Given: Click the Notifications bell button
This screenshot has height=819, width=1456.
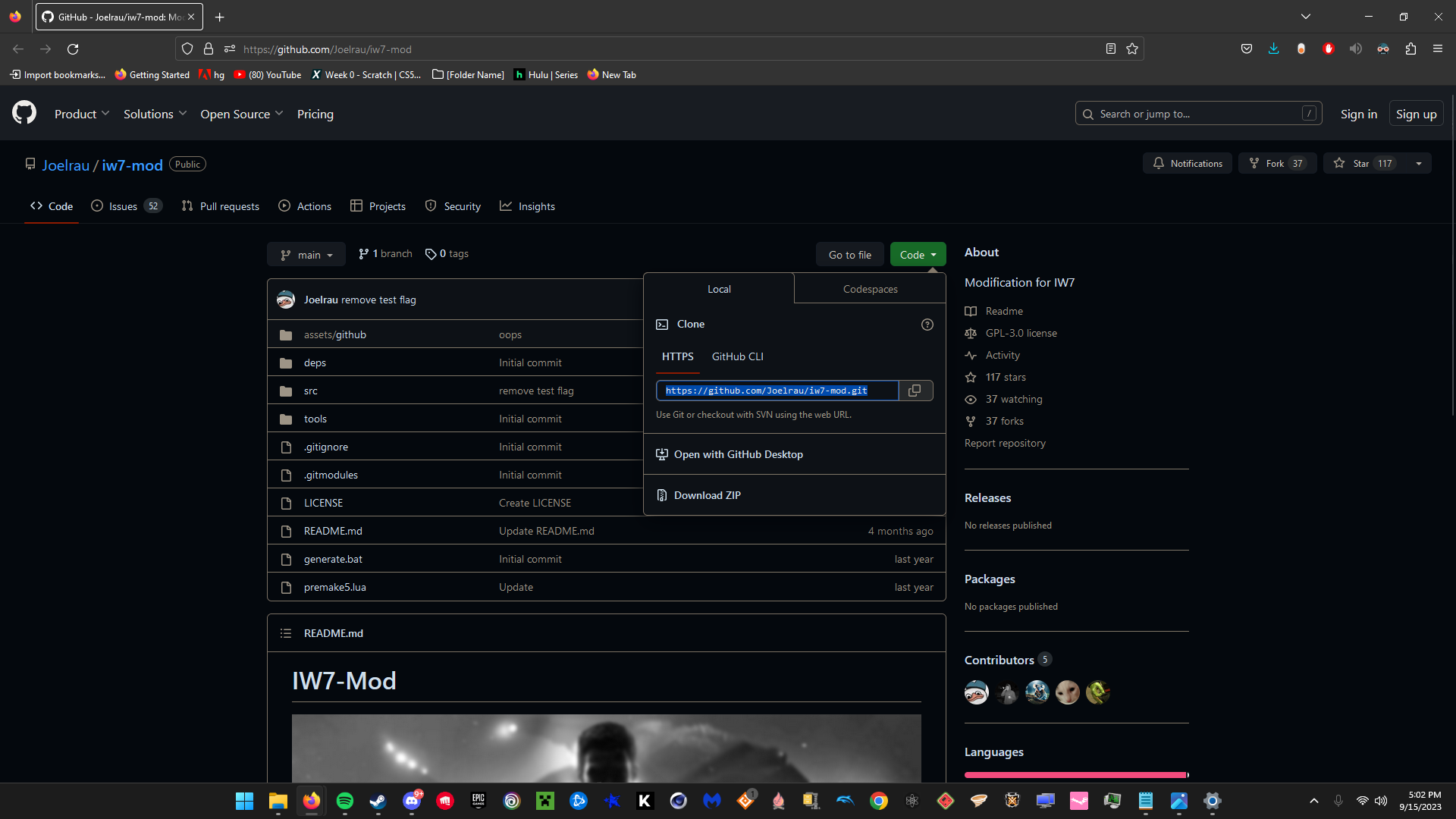Looking at the screenshot, I should (1188, 164).
